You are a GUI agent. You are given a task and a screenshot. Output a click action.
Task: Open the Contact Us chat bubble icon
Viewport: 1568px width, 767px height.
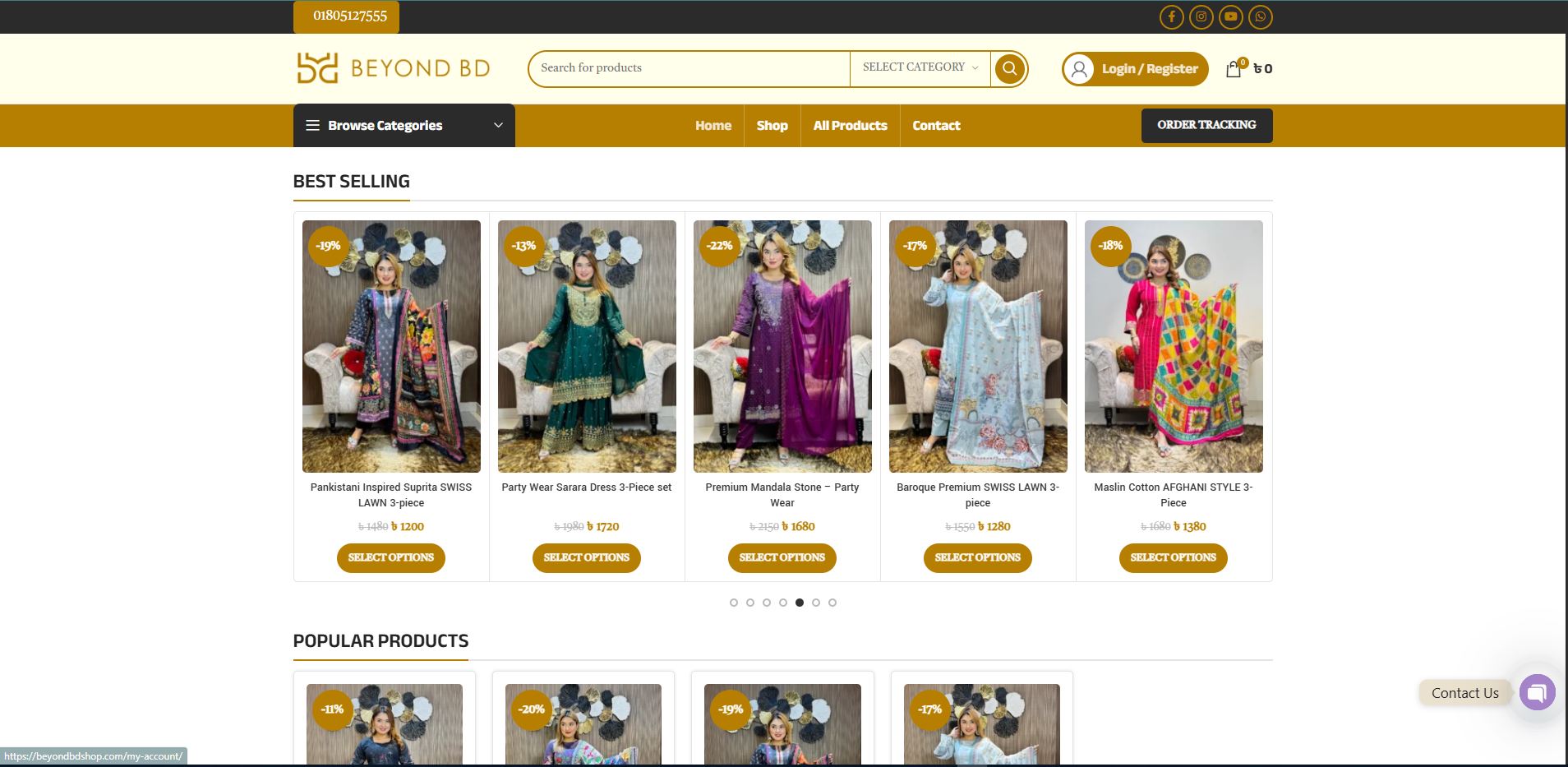(1537, 692)
